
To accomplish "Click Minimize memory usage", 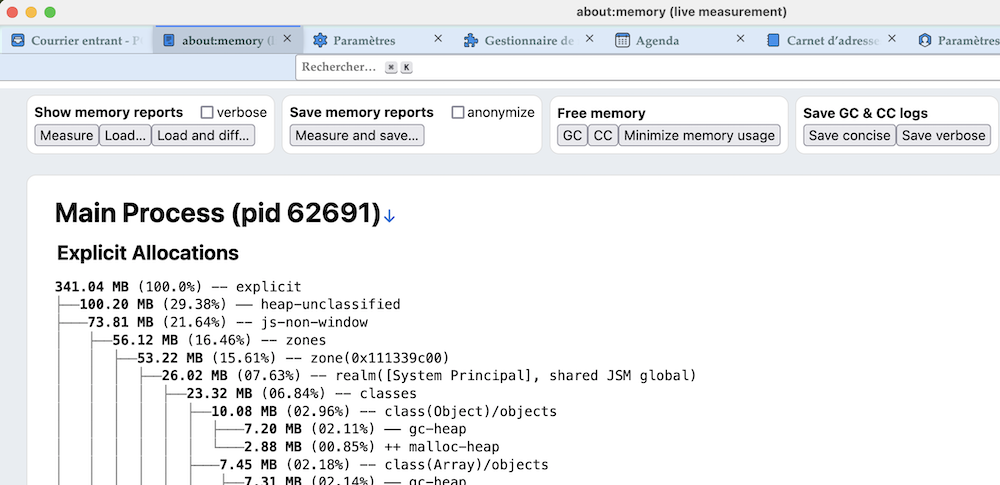I will pyautogui.click(x=699, y=136).
